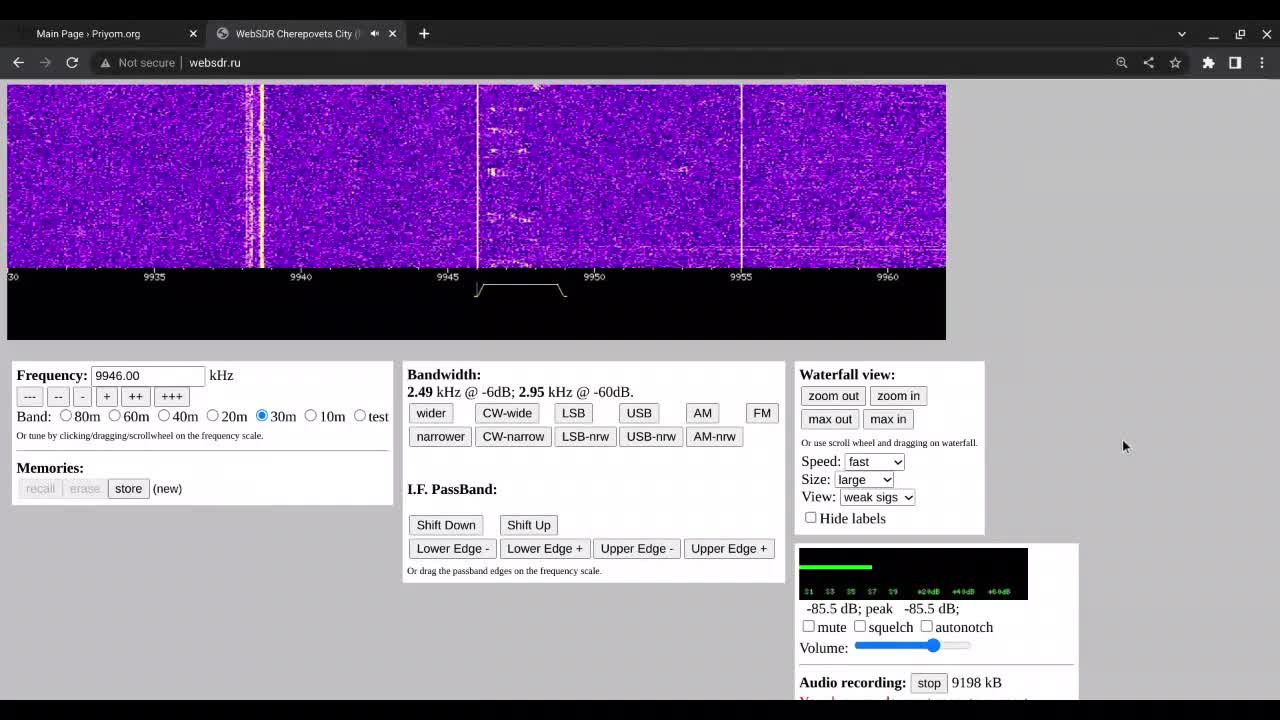Choose CW-wide mode

507,413
